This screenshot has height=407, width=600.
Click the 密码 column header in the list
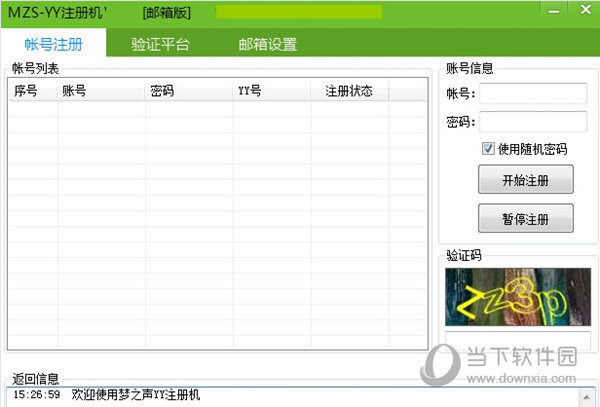(x=189, y=91)
